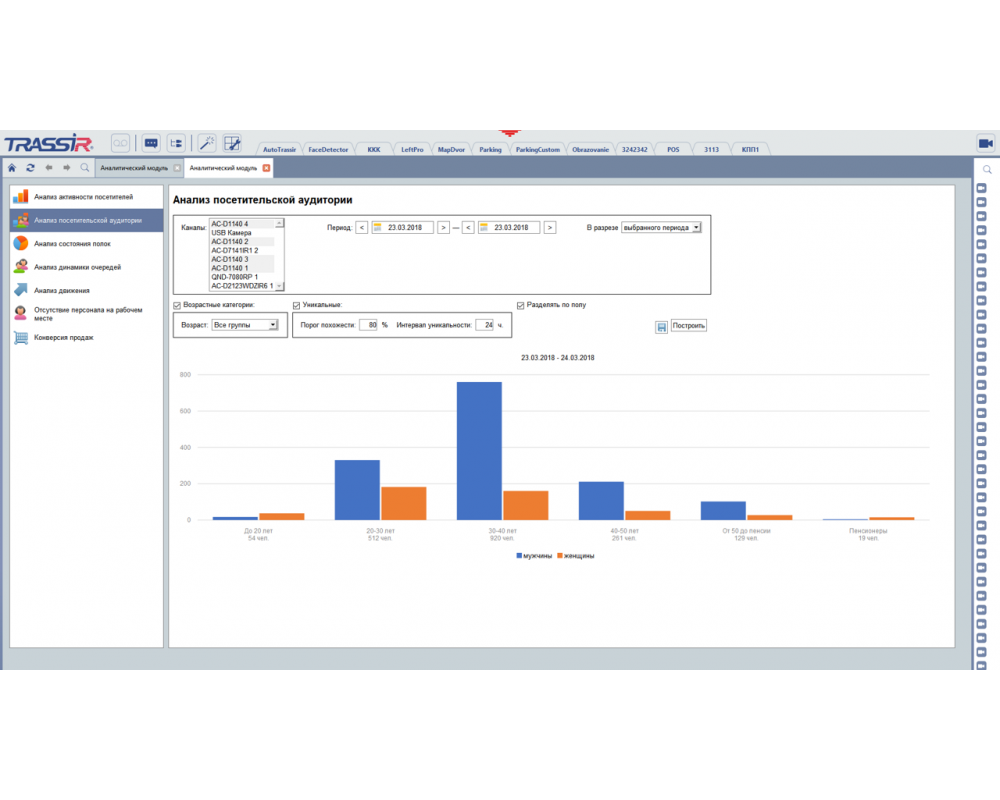Select USB Камера in channel list
This screenshot has width=1000, height=800.
pyautogui.click(x=242, y=233)
